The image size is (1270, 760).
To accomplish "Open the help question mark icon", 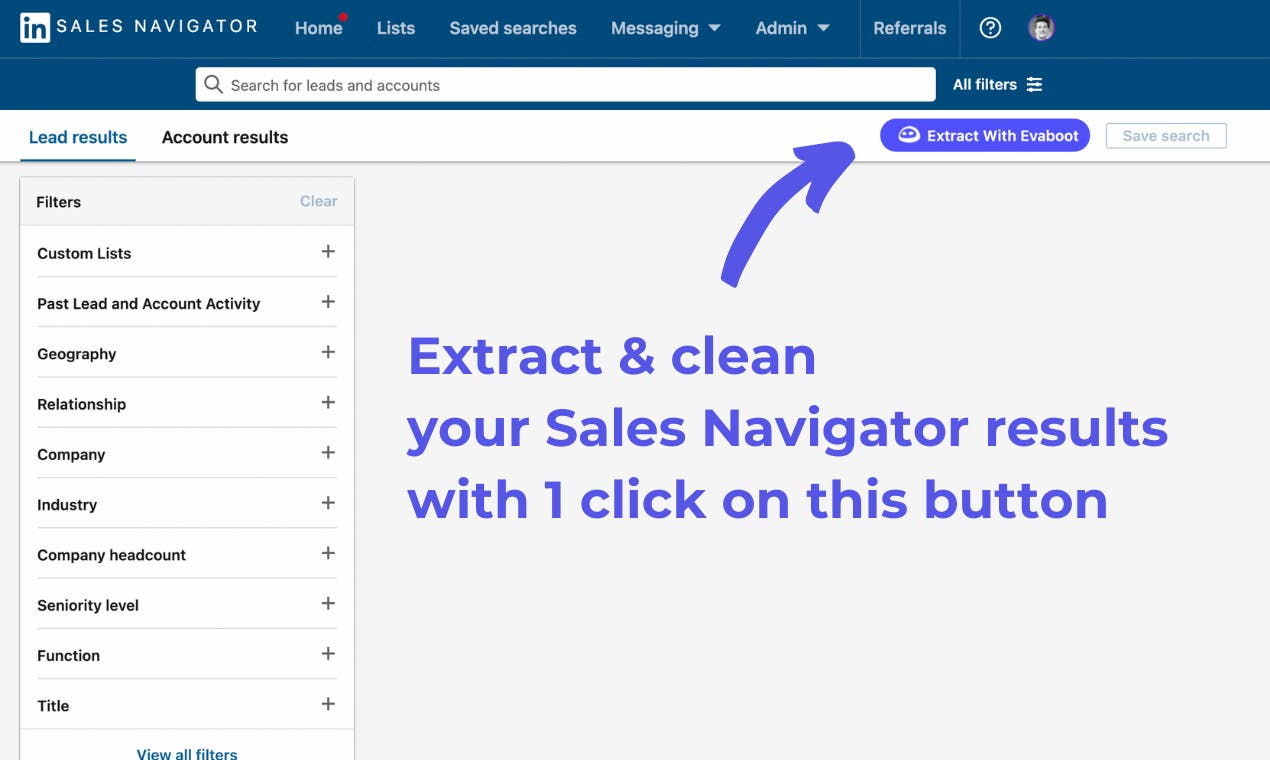I will coord(990,28).
